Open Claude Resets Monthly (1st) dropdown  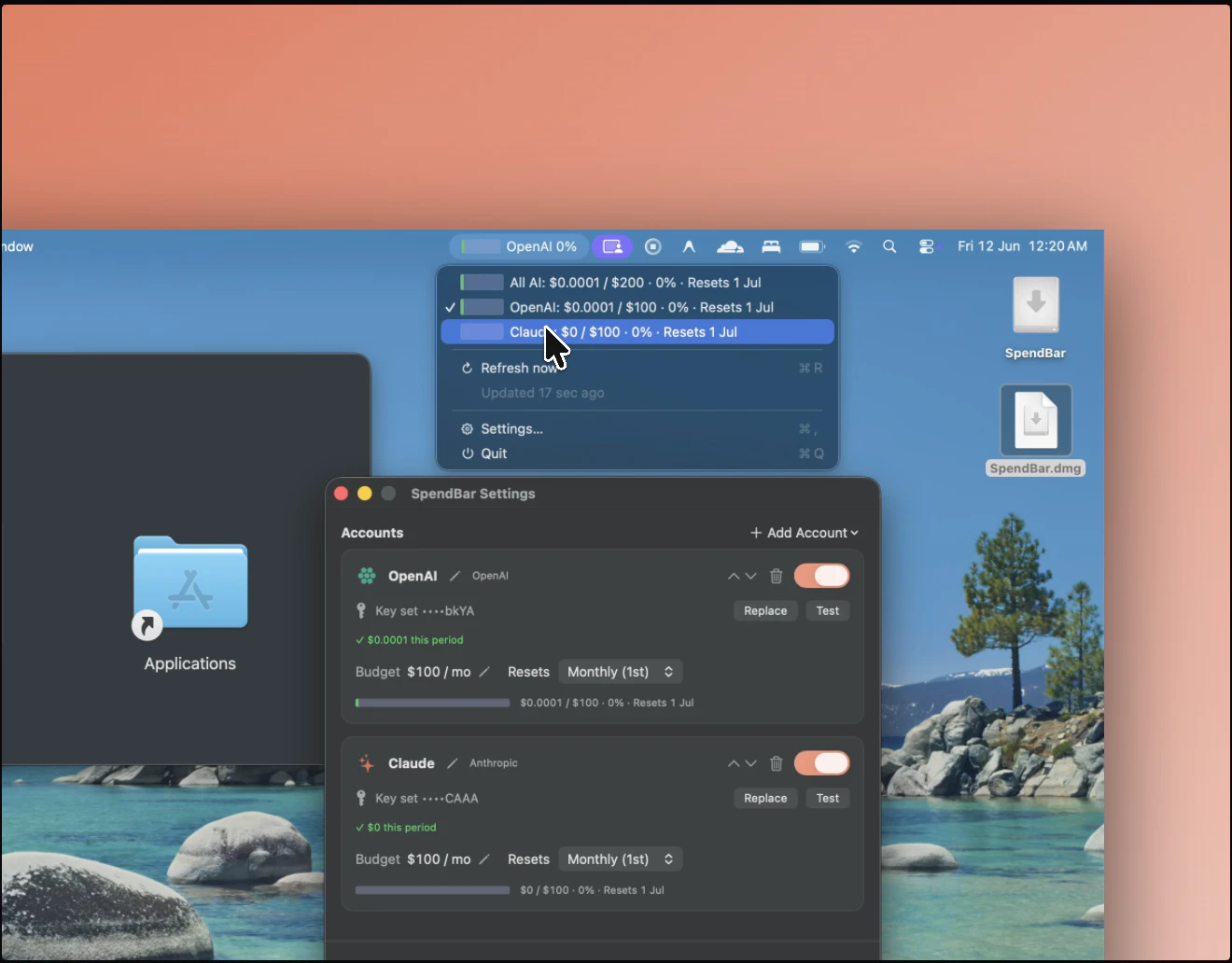pos(621,859)
